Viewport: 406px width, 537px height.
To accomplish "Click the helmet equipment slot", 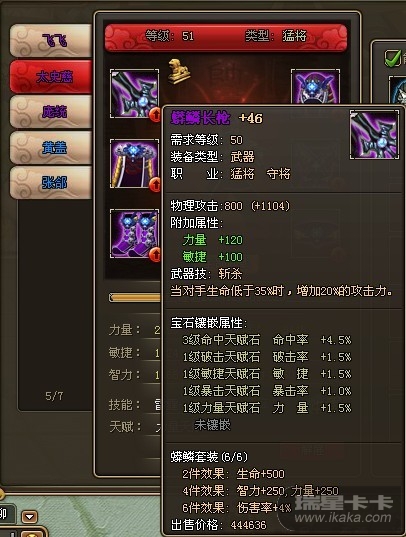I will click(x=315, y=86).
